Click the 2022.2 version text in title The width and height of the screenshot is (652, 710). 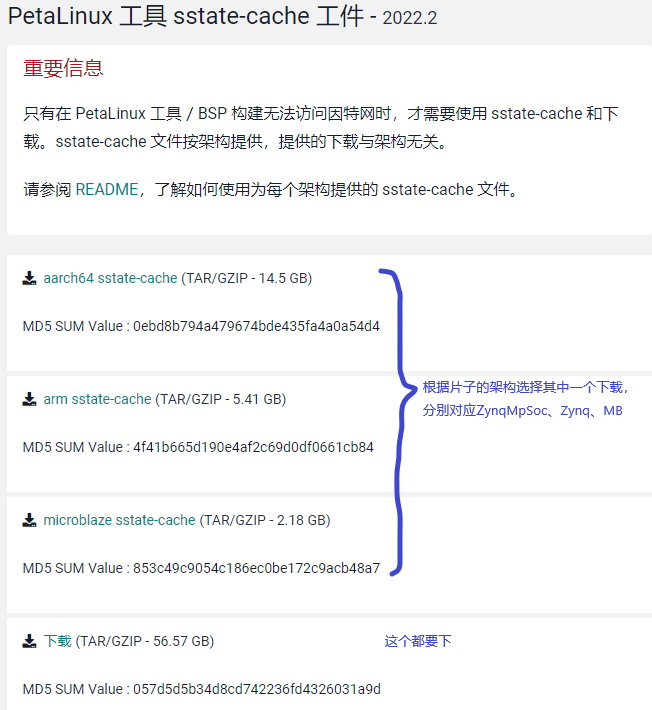410,18
